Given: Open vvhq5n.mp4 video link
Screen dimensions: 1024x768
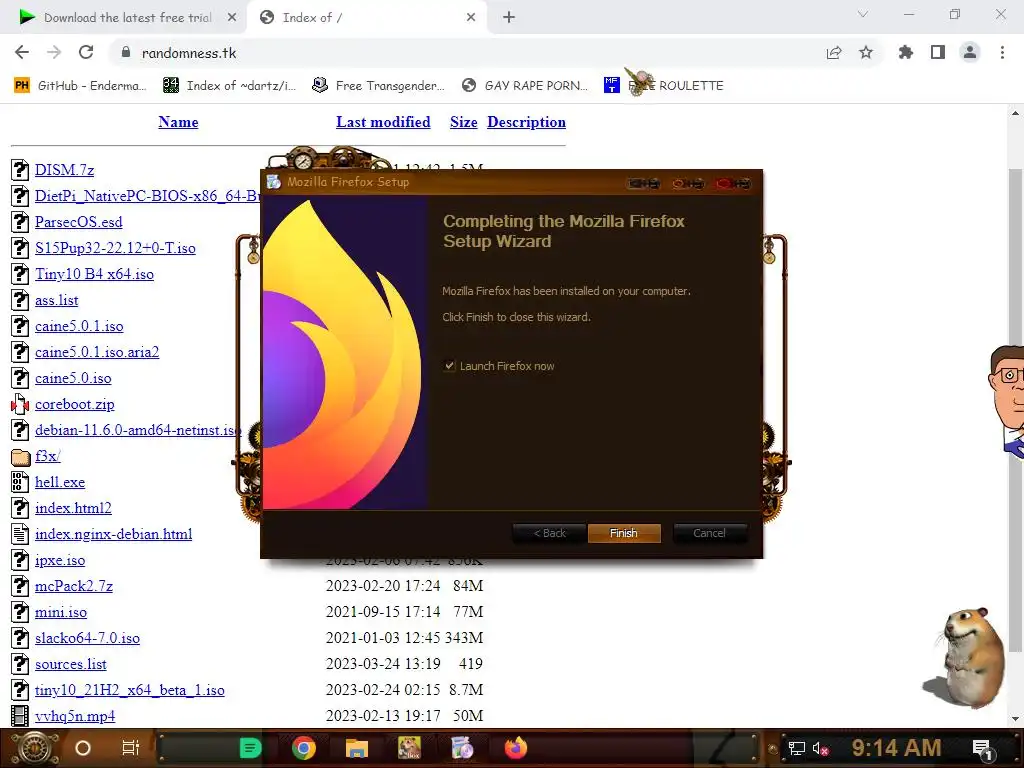Looking at the screenshot, I should 75,716.
